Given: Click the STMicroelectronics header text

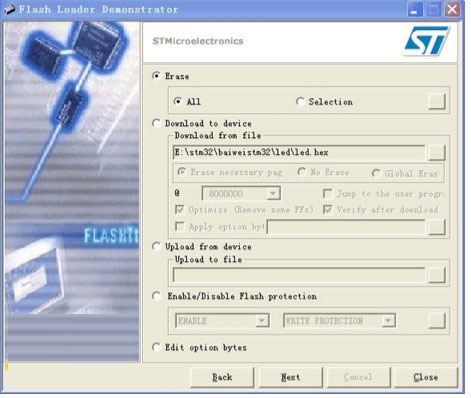Looking at the screenshot, I should [198, 41].
